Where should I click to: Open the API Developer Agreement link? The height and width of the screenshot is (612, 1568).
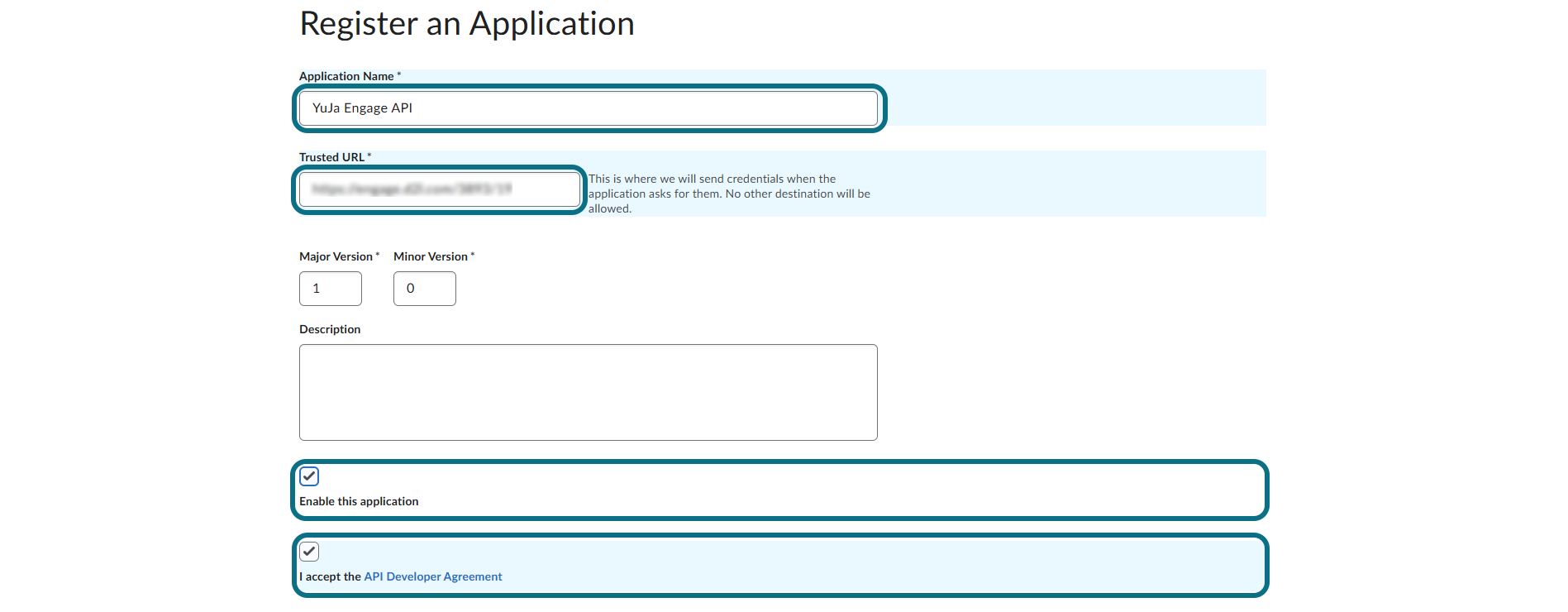point(433,576)
